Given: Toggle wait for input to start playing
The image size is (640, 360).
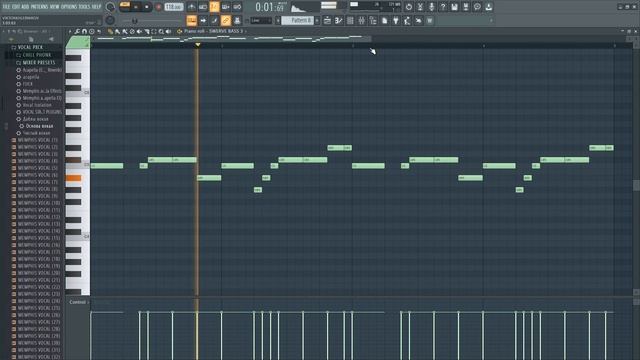Looking at the screenshot, I should [203, 7].
